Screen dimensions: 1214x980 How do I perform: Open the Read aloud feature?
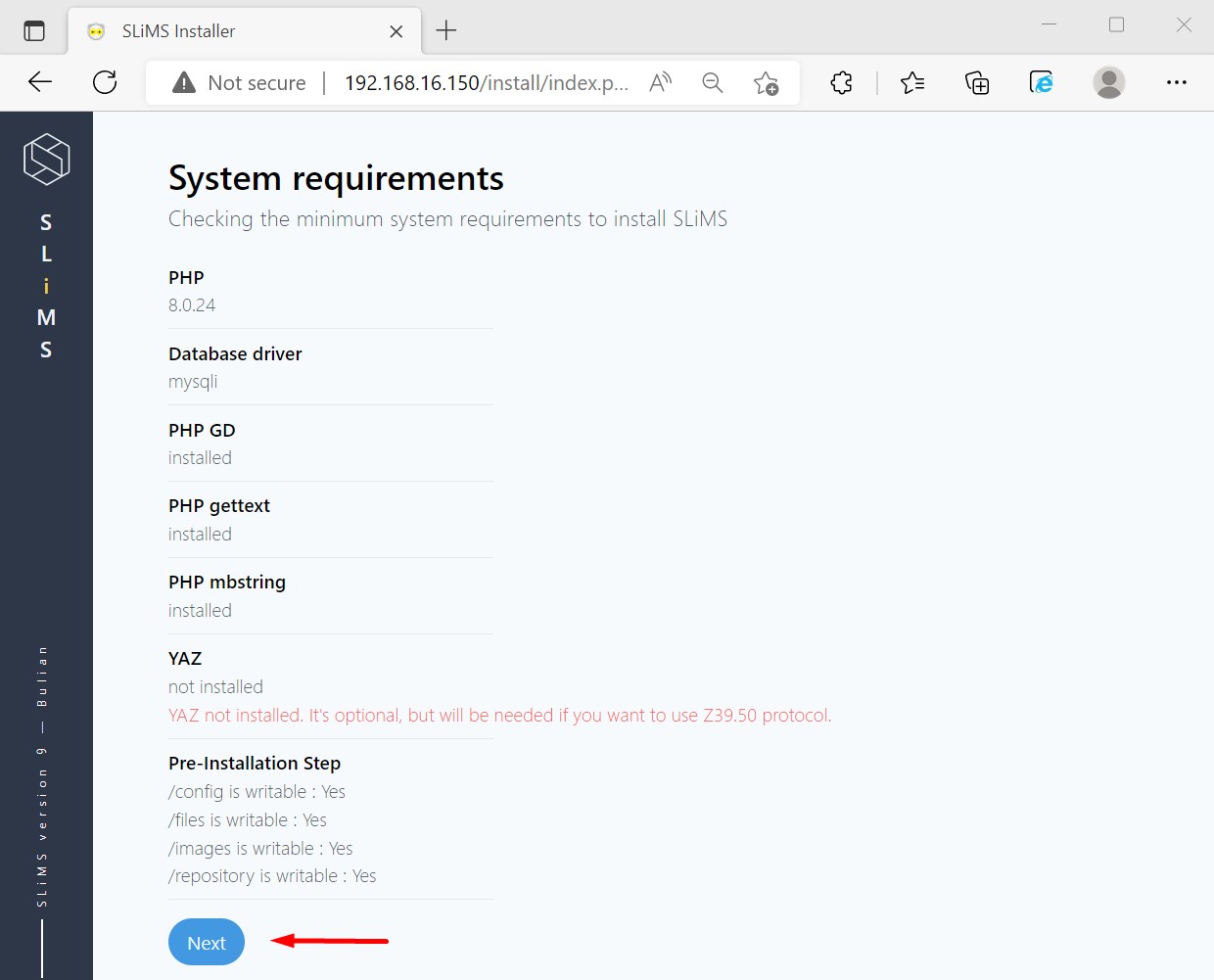661,83
